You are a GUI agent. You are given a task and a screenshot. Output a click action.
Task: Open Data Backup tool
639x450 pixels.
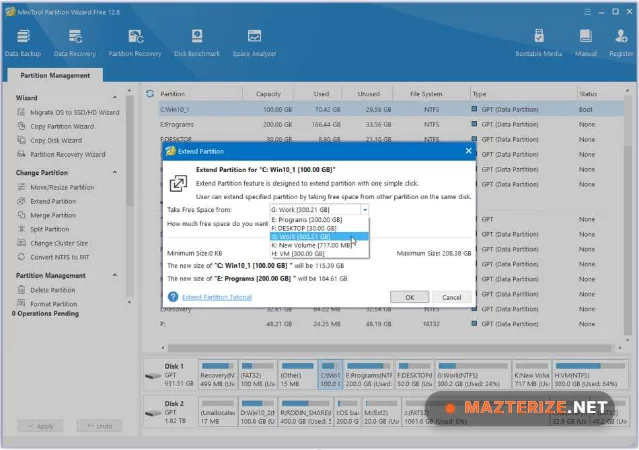[x=23, y=43]
